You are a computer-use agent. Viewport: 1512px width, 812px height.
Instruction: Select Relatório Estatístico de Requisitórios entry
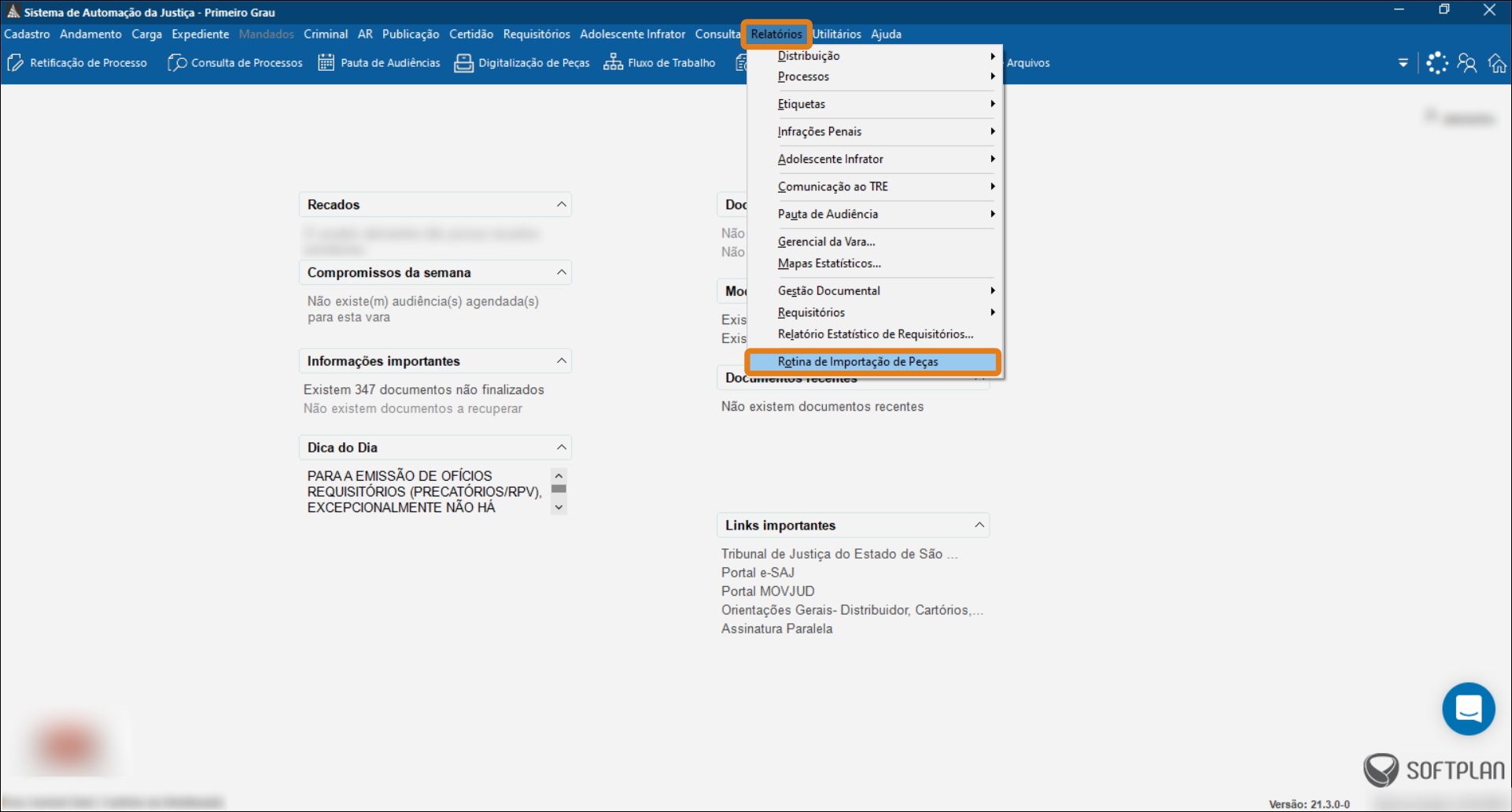[x=875, y=334]
